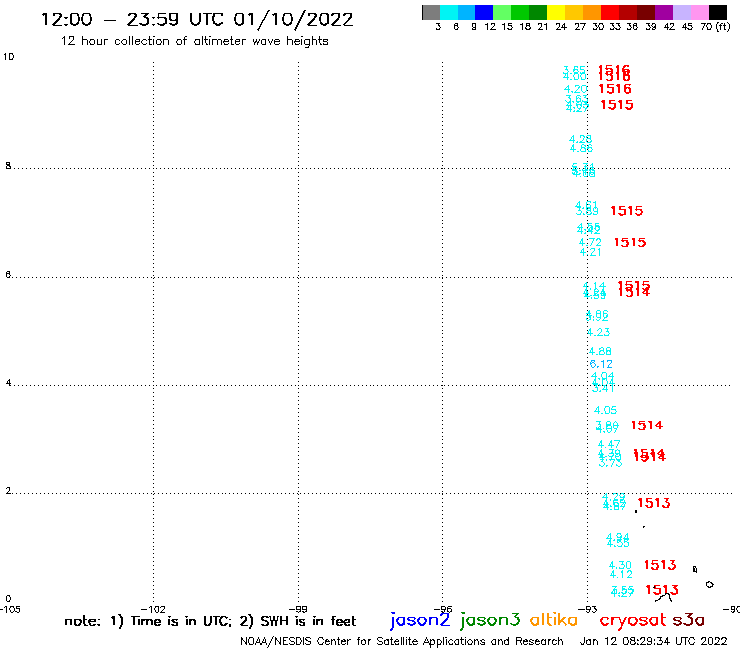This screenshot has width=740, height=650.
Task: Click the '4.72' wave height value
Action: point(590,242)
